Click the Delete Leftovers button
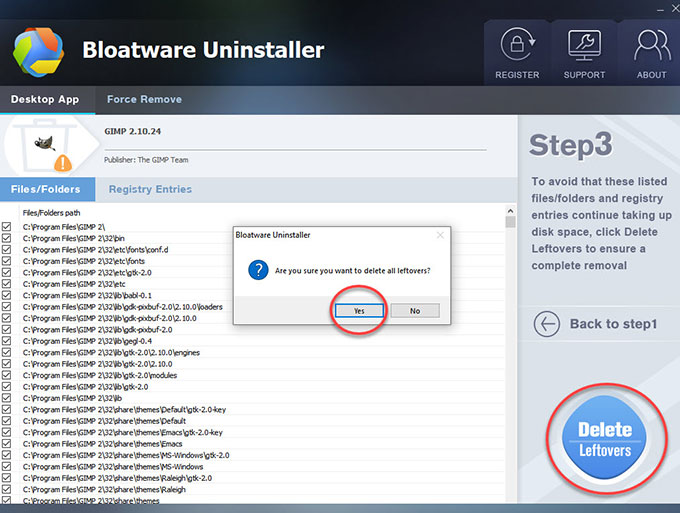Image resolution: width=680 pixels, height=513 pixels. point(605,438)
